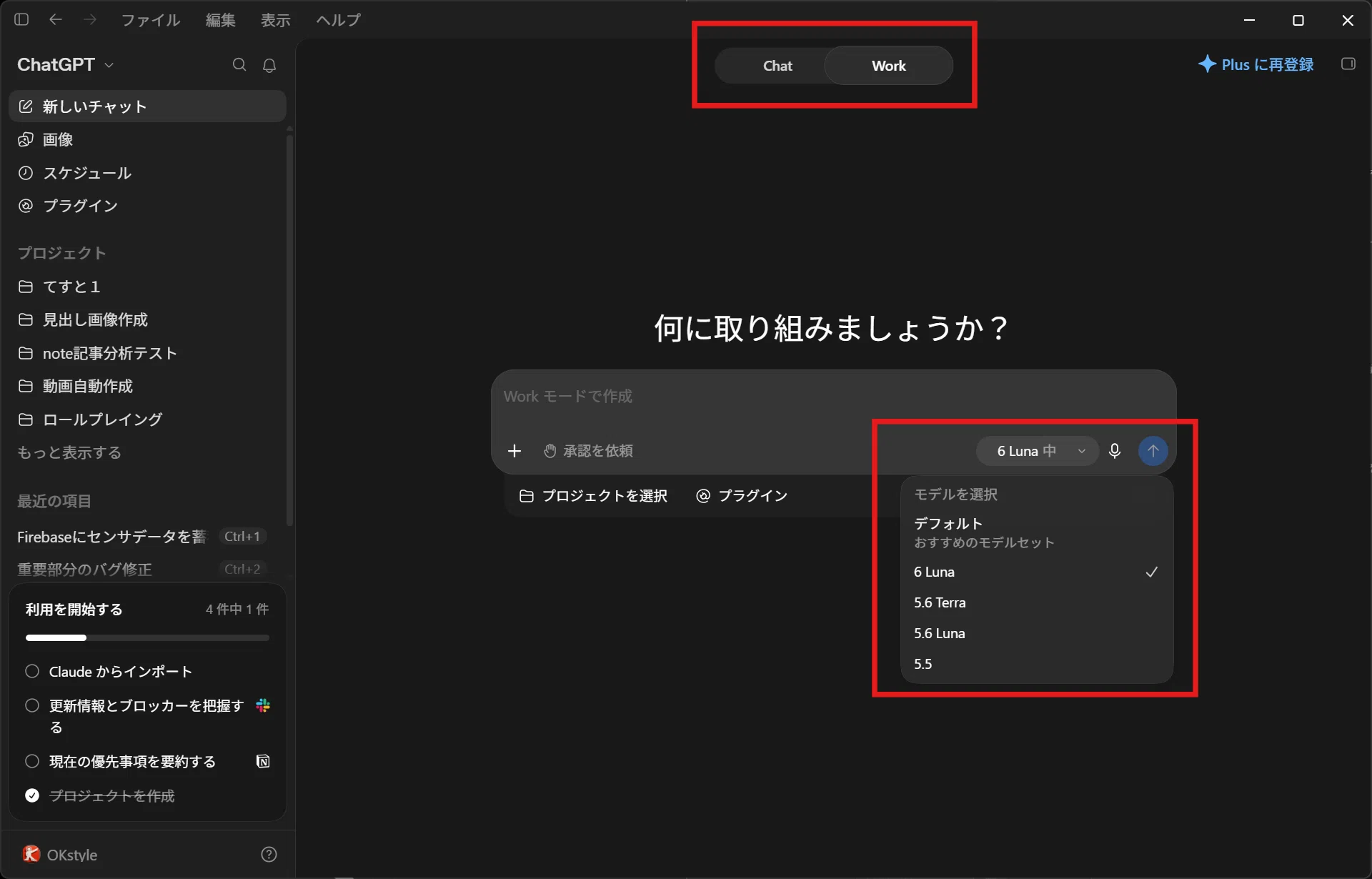Image resolution: width=1372 pixels, height=879 pixels.
Task: Toggle the right side panel icon
Action: 1348,64
